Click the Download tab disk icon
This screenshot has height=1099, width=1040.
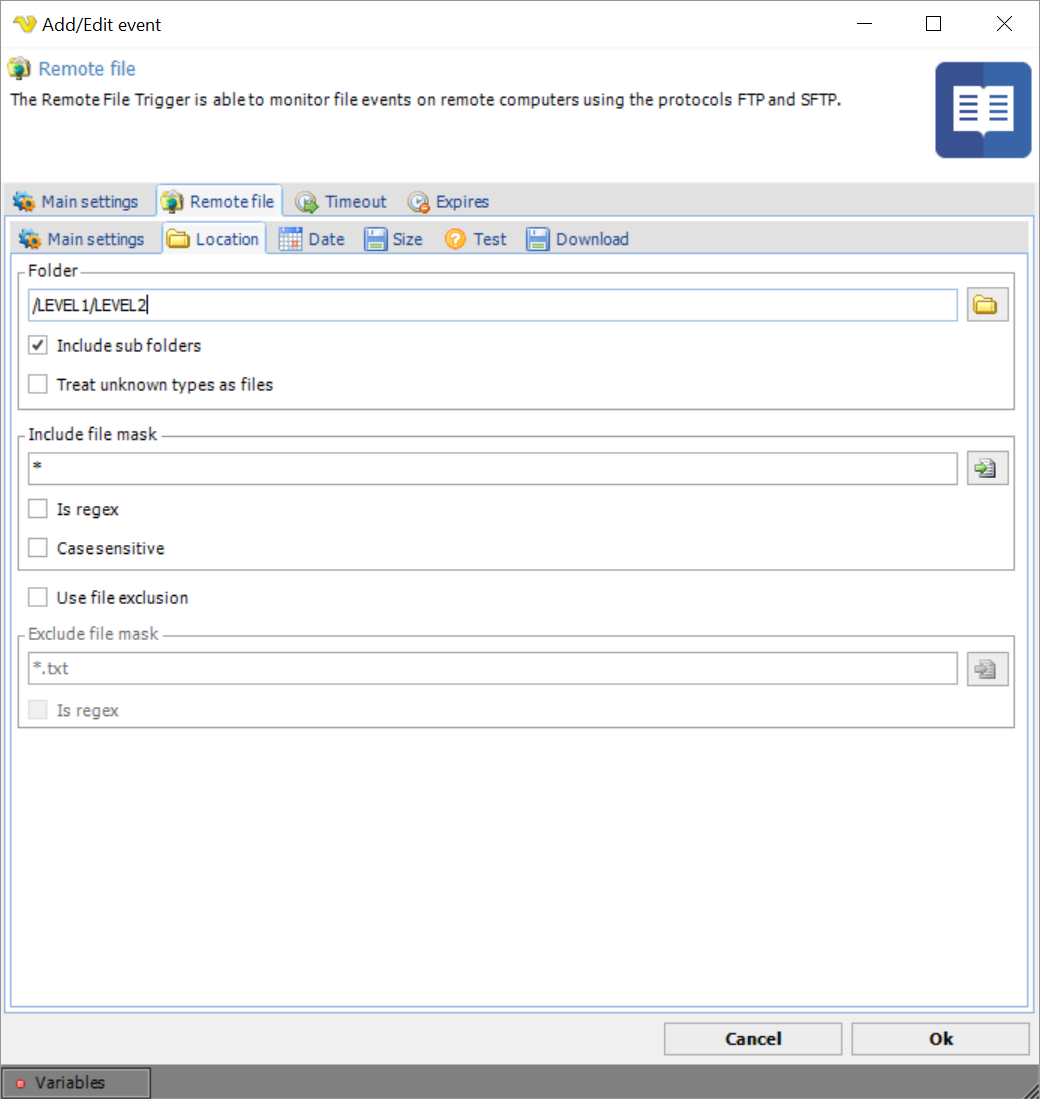coord(538,239)
